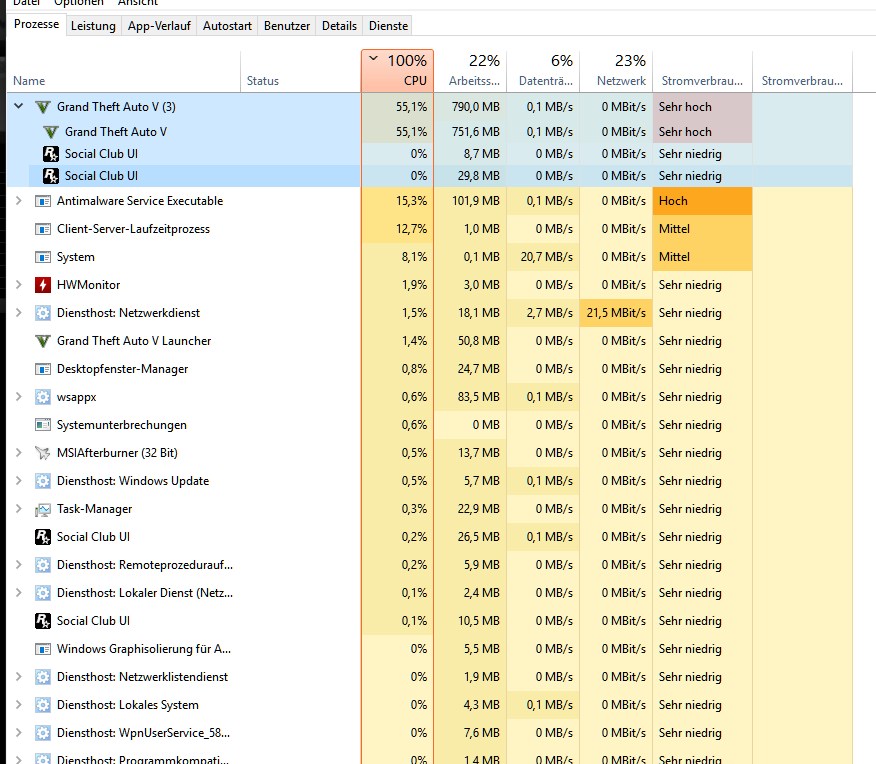The image size is (876, 764).
Task: Click the Diensthost: Netzwerkdienst gear icon
Action: point(43,313)
